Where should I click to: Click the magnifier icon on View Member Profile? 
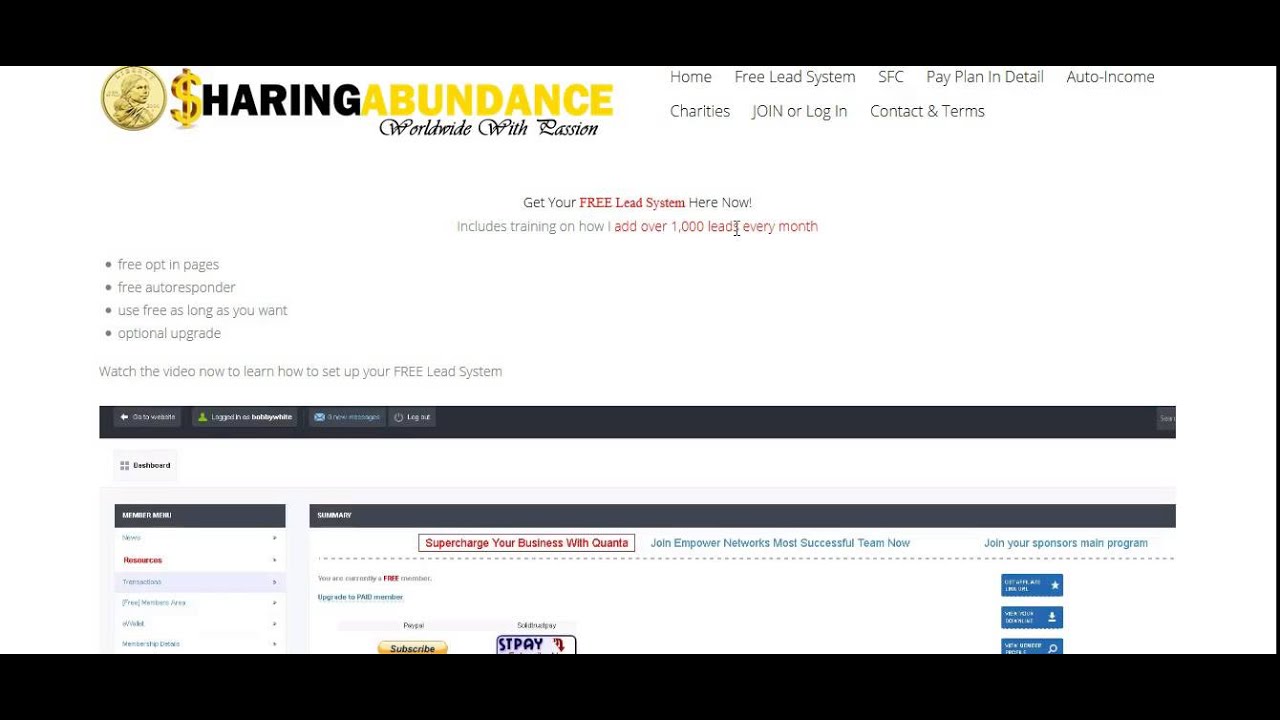[x=1053, y=648]
